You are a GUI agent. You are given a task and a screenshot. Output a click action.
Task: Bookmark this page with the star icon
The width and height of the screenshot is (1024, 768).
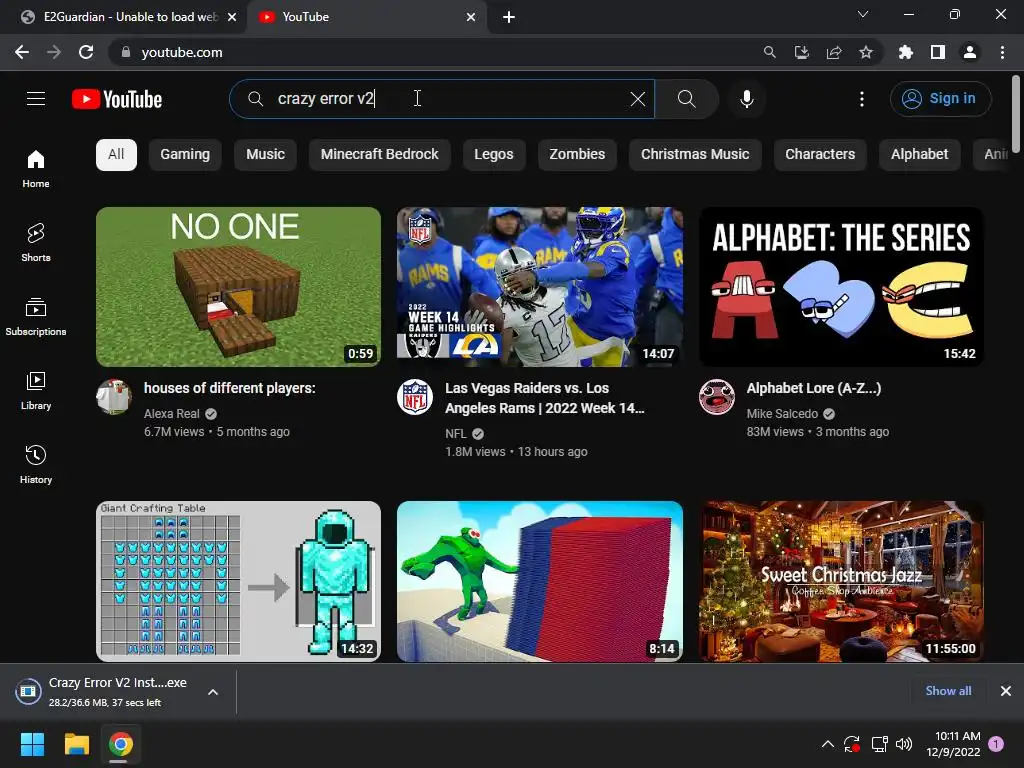866,52
